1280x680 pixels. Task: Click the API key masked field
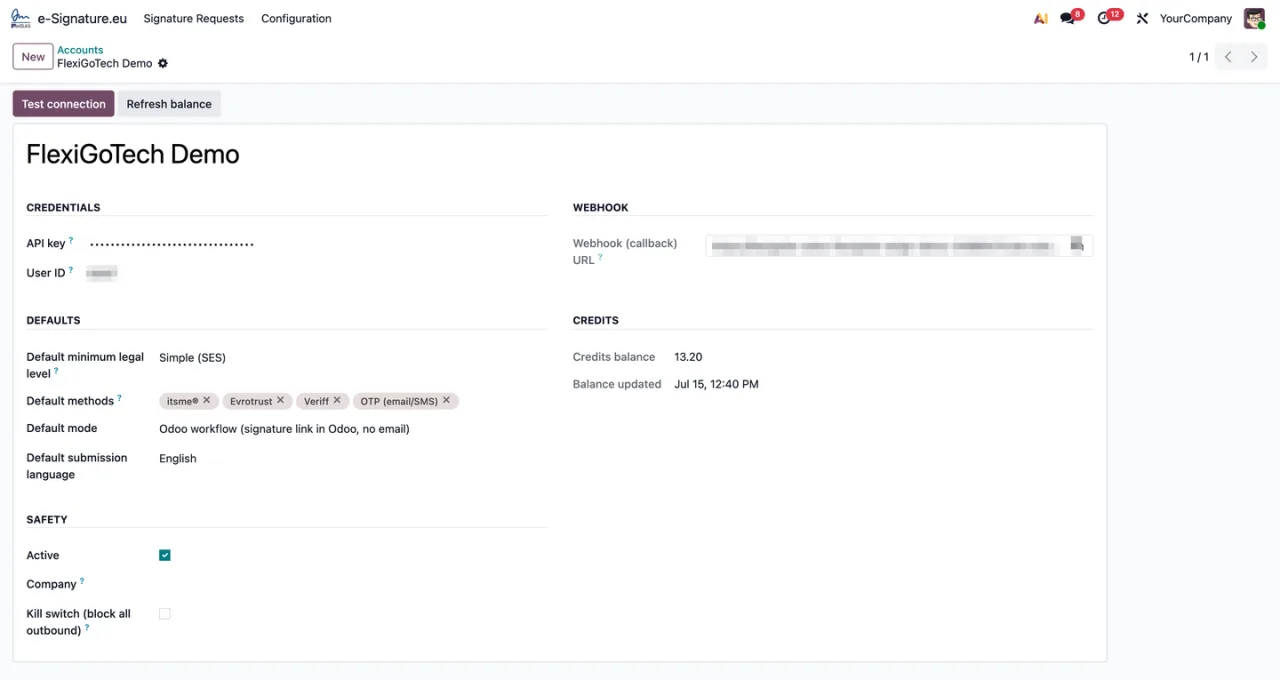pyautogui.click(x=318, y=244)
